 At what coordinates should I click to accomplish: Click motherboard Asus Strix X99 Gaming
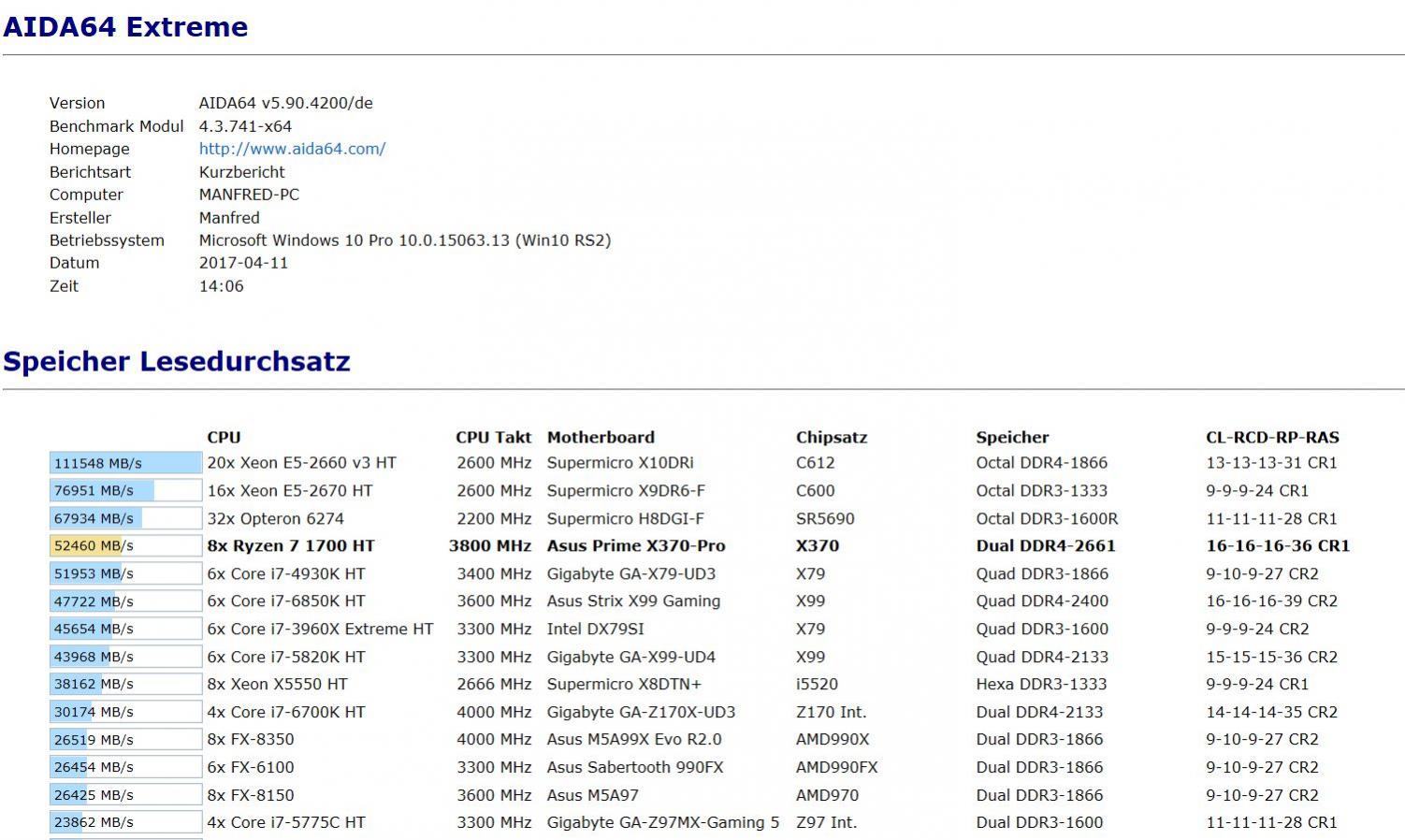tap(633, 601)
